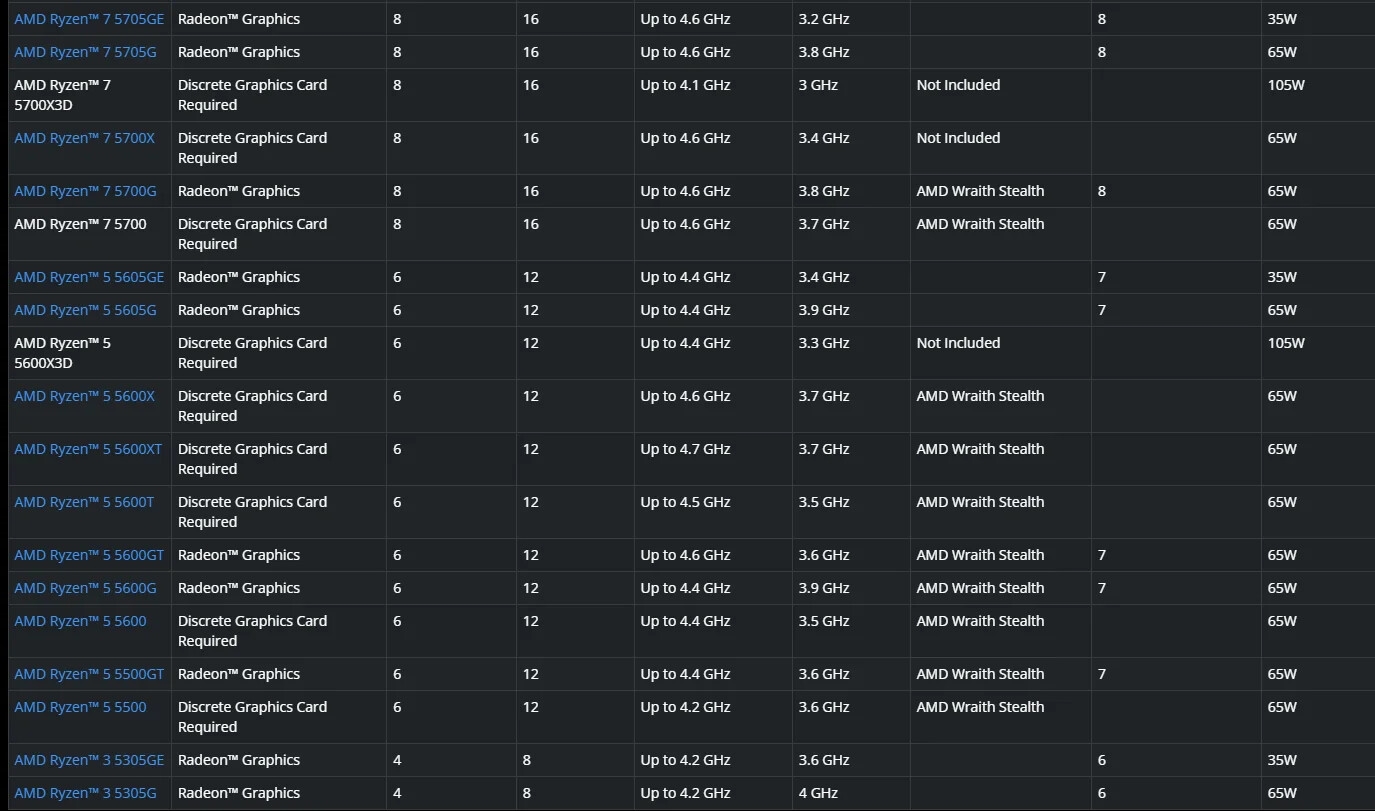The width and height of the screenshot is (1375, 811).
Task: Click the "Up to 4.1 GHz" cell
Action: coord(685,85)
